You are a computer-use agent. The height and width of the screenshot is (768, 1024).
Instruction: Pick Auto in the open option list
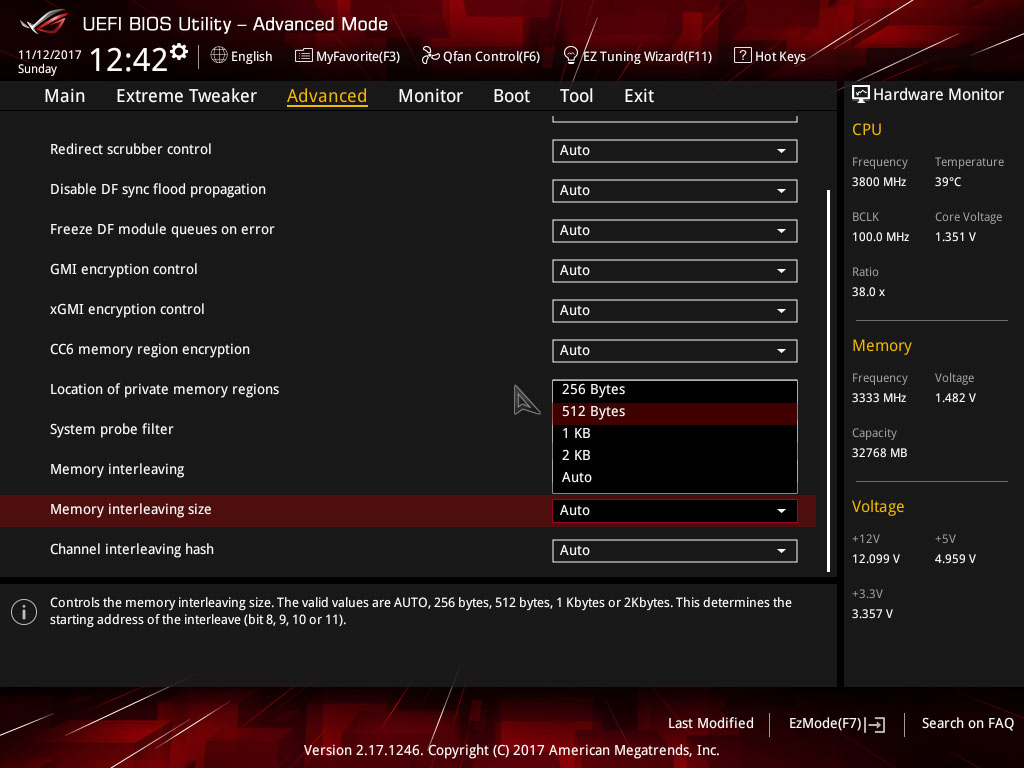[675, 478]
